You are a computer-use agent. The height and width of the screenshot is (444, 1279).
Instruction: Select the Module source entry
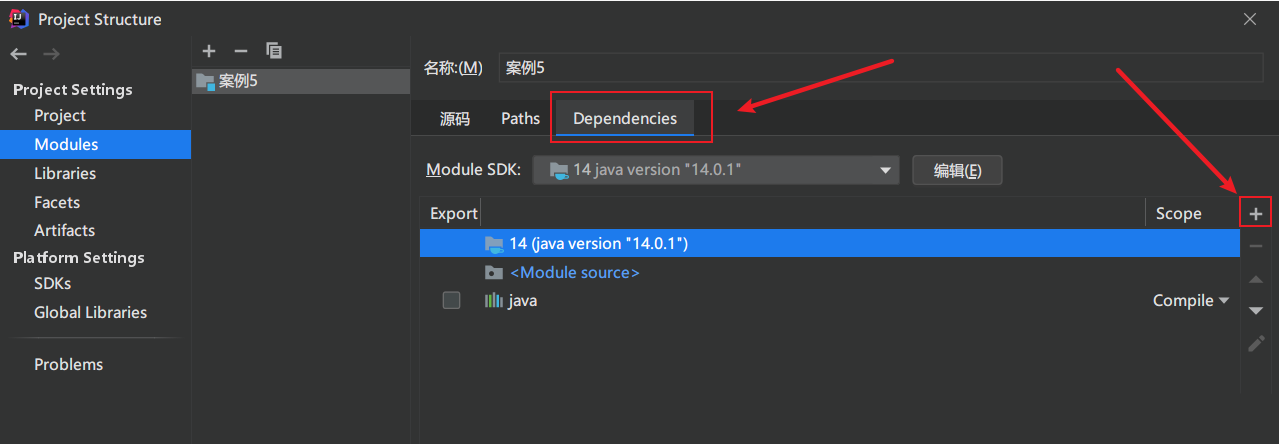click(574, 272)
